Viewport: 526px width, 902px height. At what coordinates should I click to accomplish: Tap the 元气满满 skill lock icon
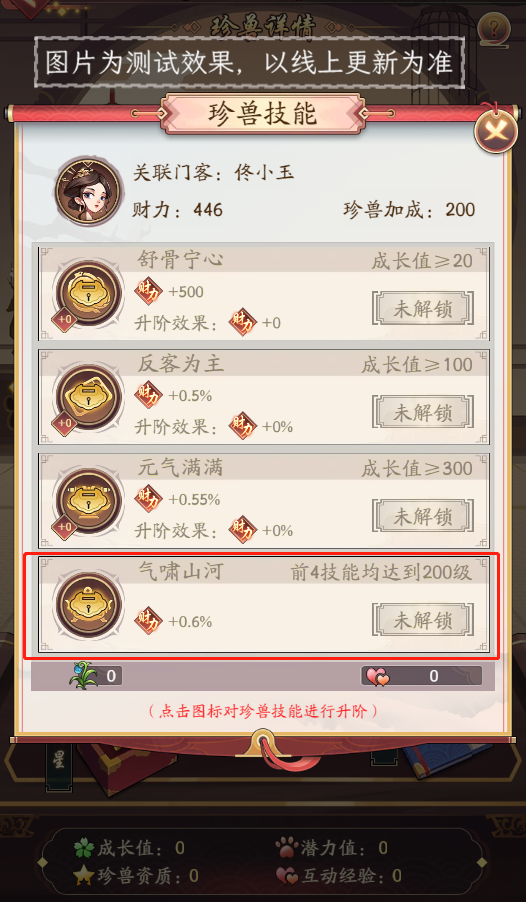(x=88, y=500)
